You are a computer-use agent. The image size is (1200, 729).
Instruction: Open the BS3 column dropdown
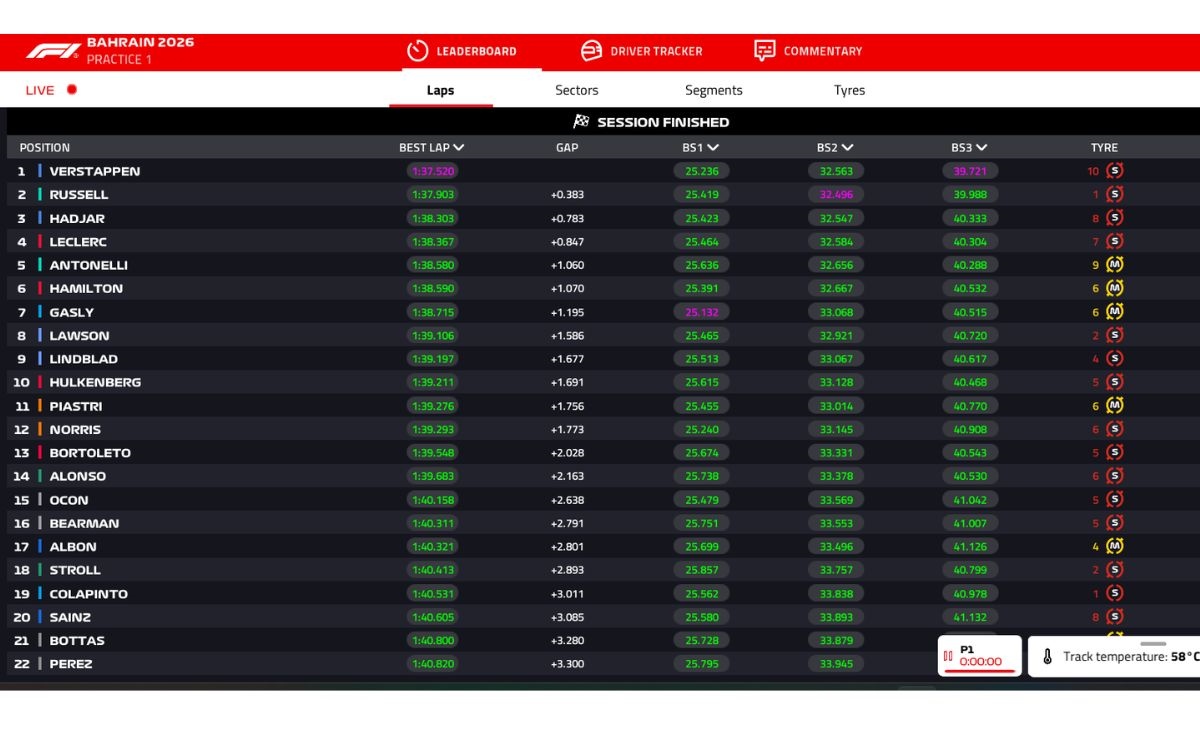[x=981, y=147]
